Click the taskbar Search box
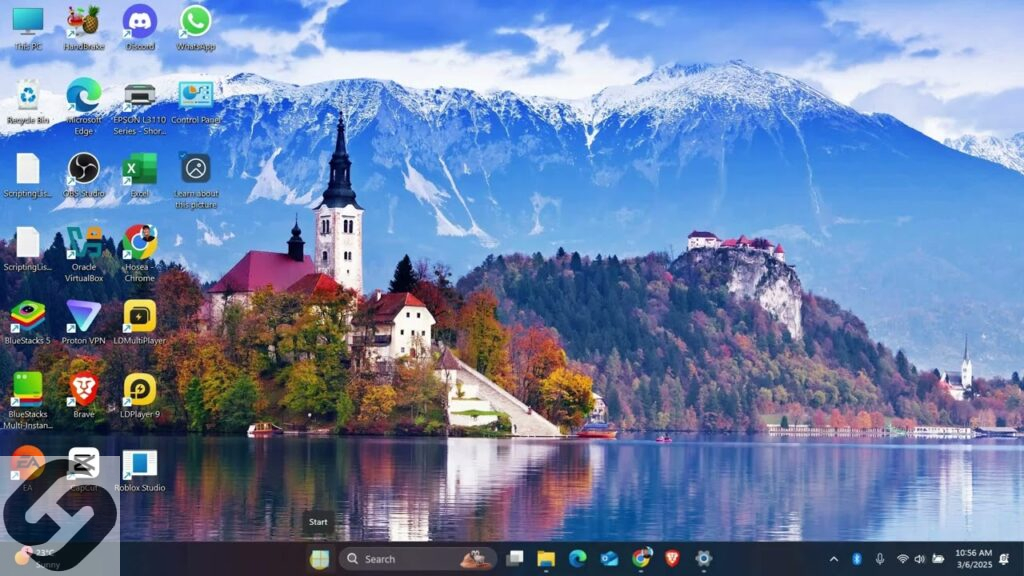The image size is (1024, 576). [418, 559]
